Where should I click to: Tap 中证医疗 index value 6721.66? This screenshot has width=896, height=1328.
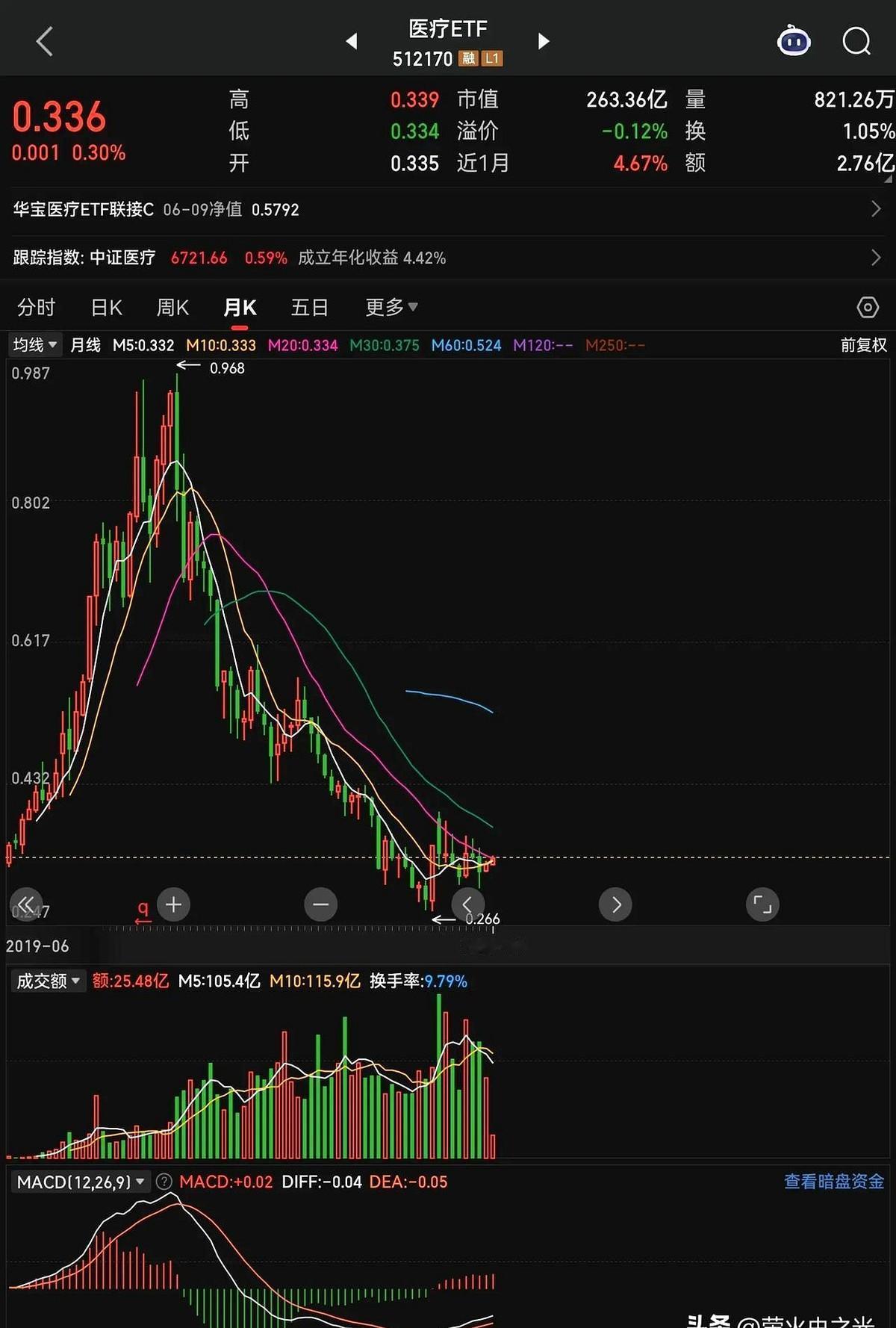point(199,258)
